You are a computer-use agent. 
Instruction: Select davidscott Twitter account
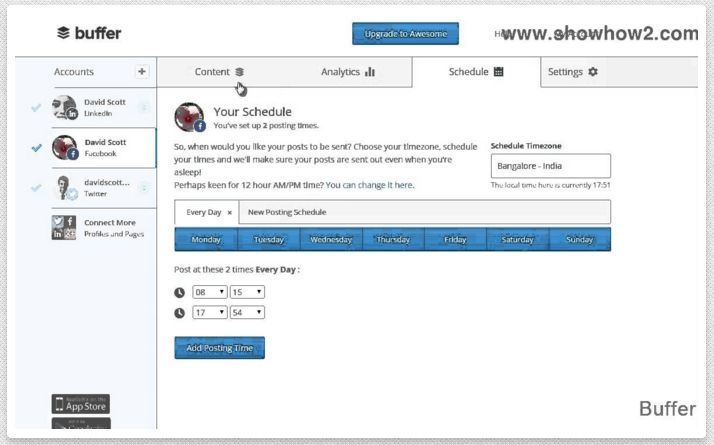[x=104, y=188]
